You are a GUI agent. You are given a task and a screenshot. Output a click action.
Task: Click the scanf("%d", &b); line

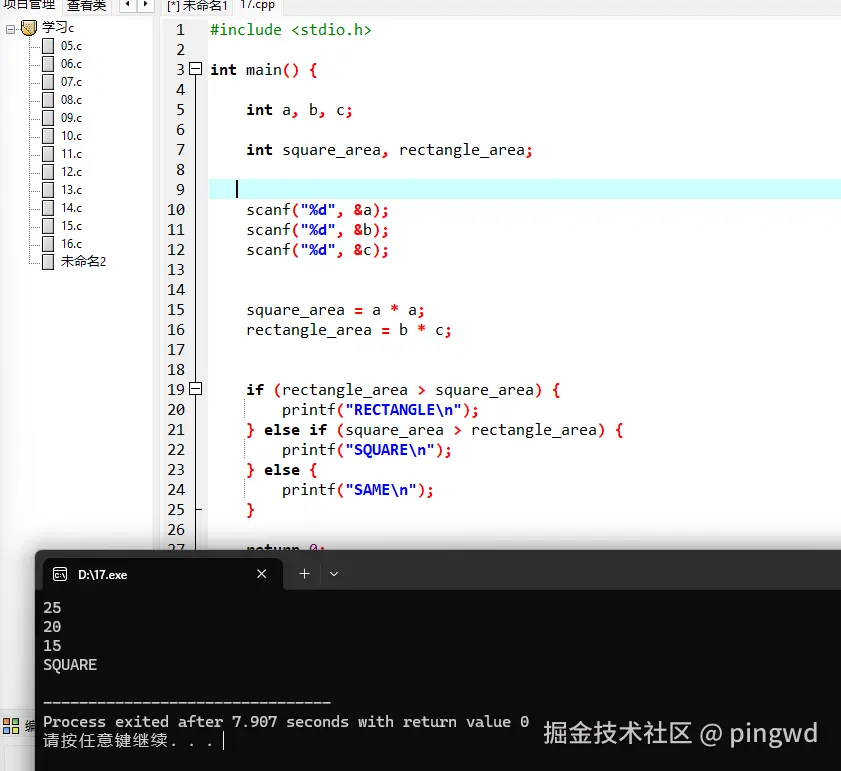coord(318,230)
